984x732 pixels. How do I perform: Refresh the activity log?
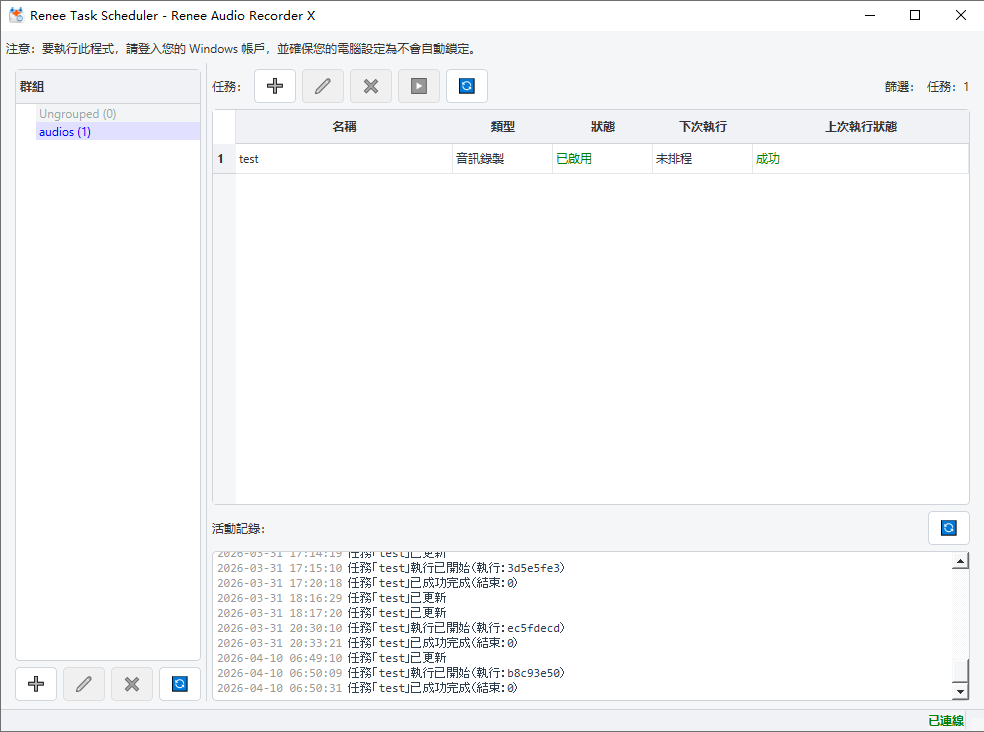949,528
